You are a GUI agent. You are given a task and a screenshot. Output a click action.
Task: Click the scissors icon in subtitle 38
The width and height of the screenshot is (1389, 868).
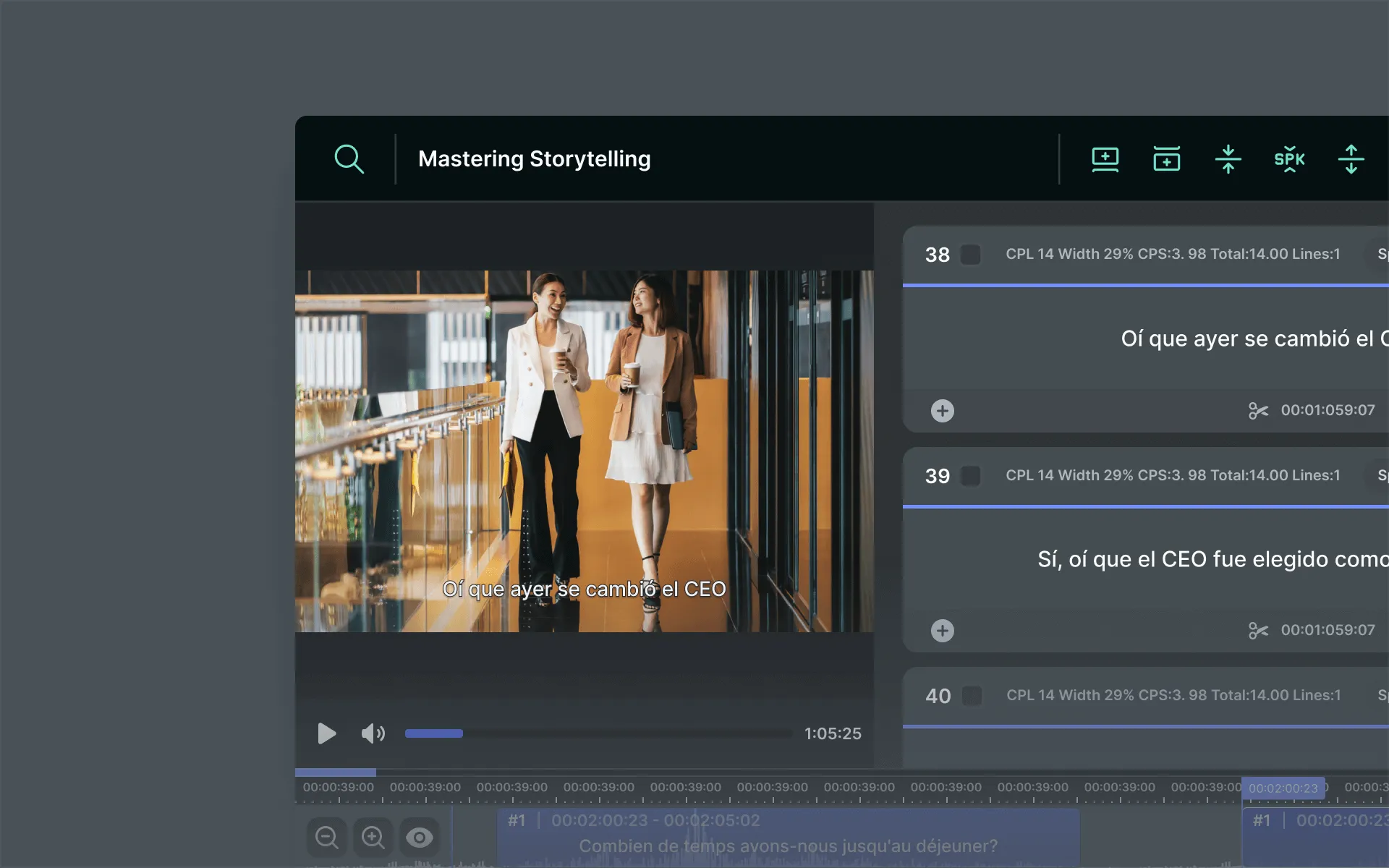pos(1258,411)
